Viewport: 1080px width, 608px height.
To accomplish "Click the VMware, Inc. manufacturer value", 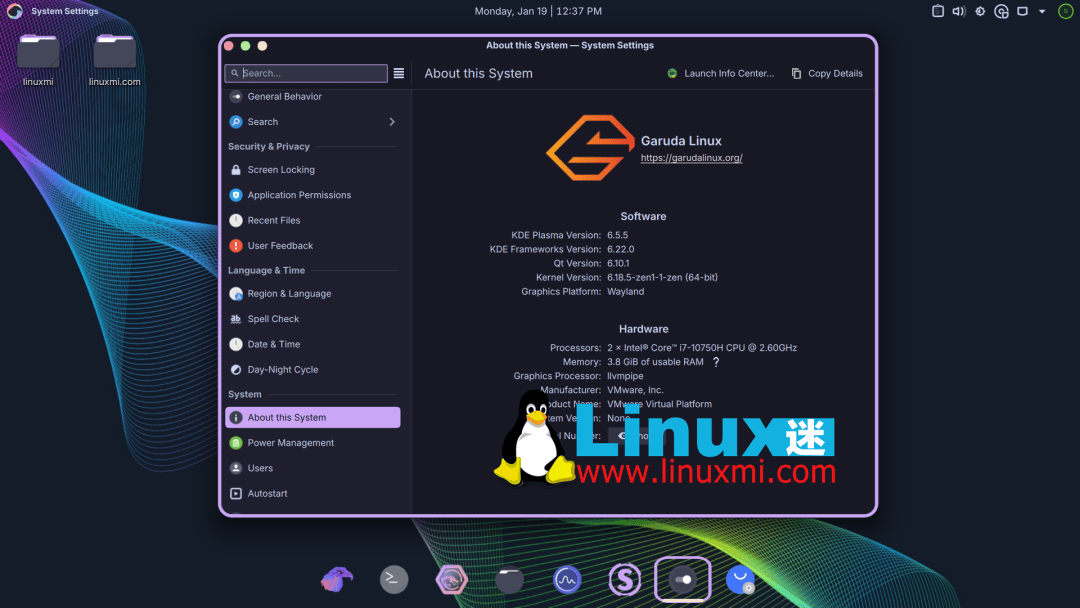I will (x=635, y=390).
